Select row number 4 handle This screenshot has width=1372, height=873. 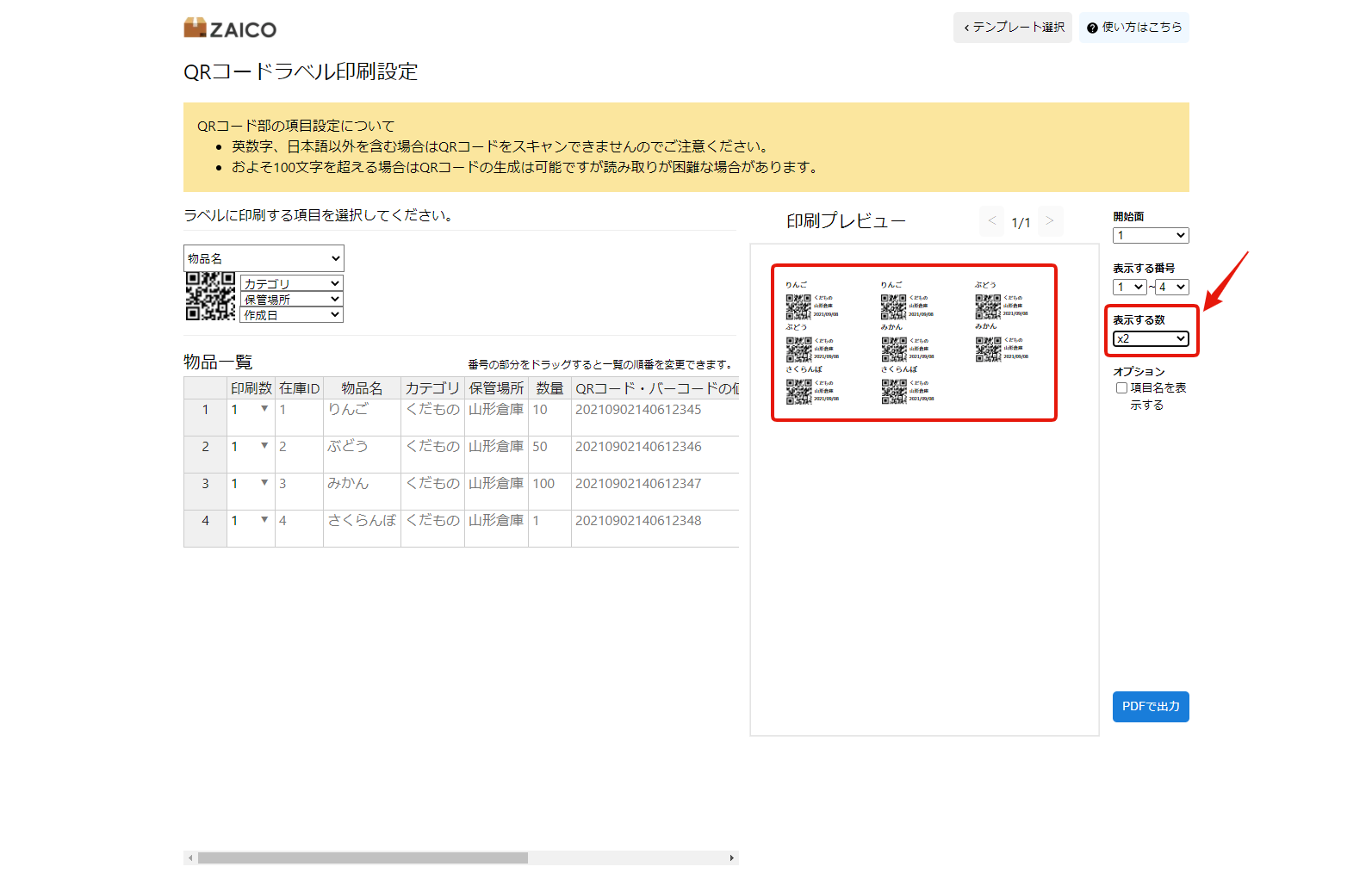205,529
